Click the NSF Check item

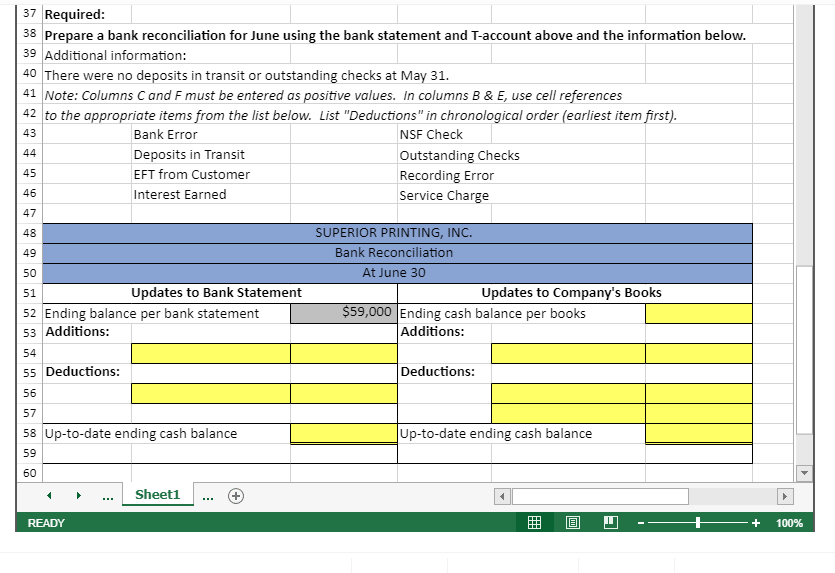tap(431, 135)
